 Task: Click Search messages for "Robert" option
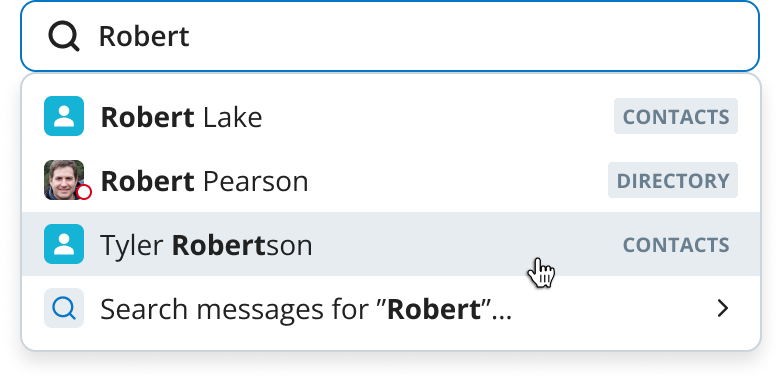(391, 308)
